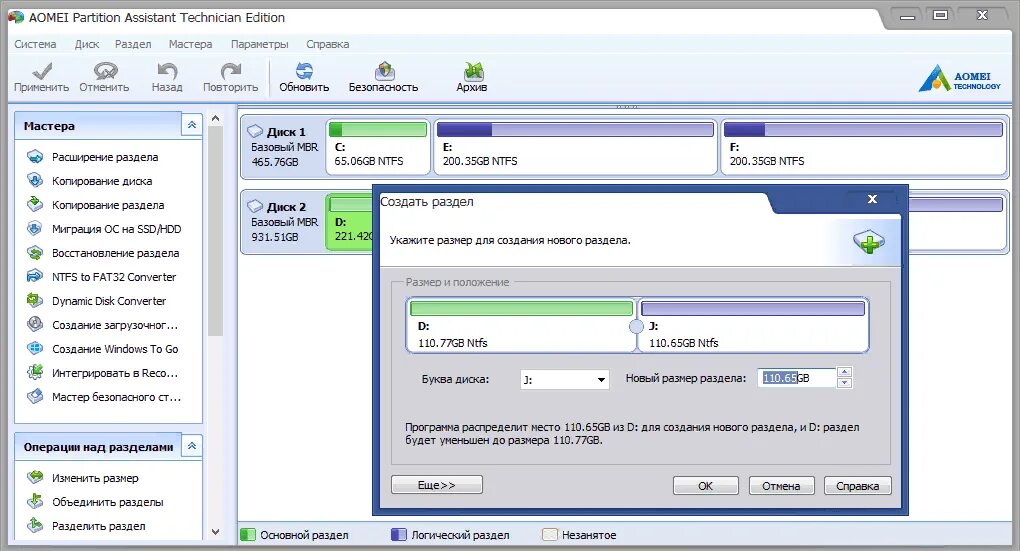Open the Система menu
1020x551 pixels.
point(35,44)
